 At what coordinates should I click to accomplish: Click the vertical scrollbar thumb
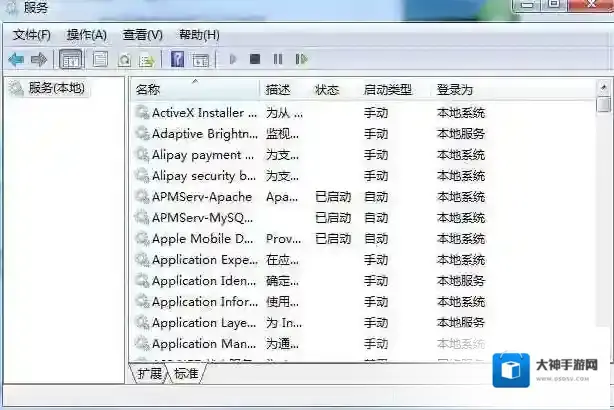pyautogui.click(x=604, y=105)
